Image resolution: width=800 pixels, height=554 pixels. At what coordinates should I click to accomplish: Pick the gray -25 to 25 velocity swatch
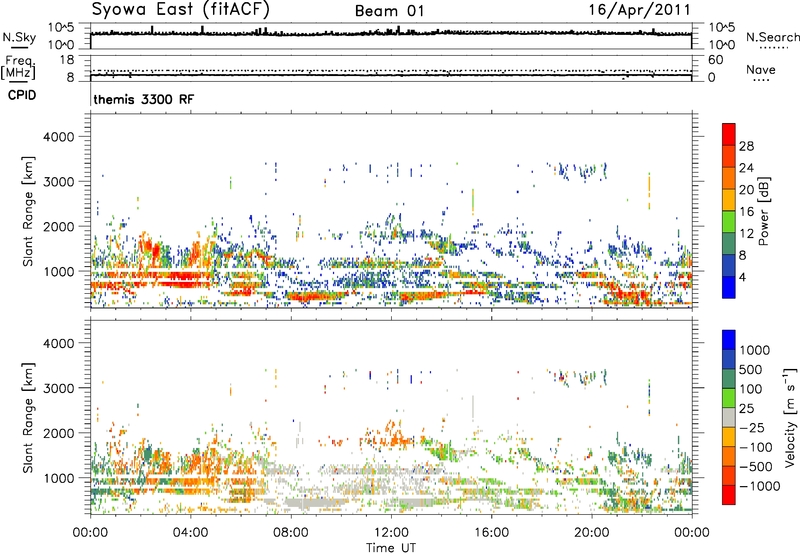click(729, 418)
